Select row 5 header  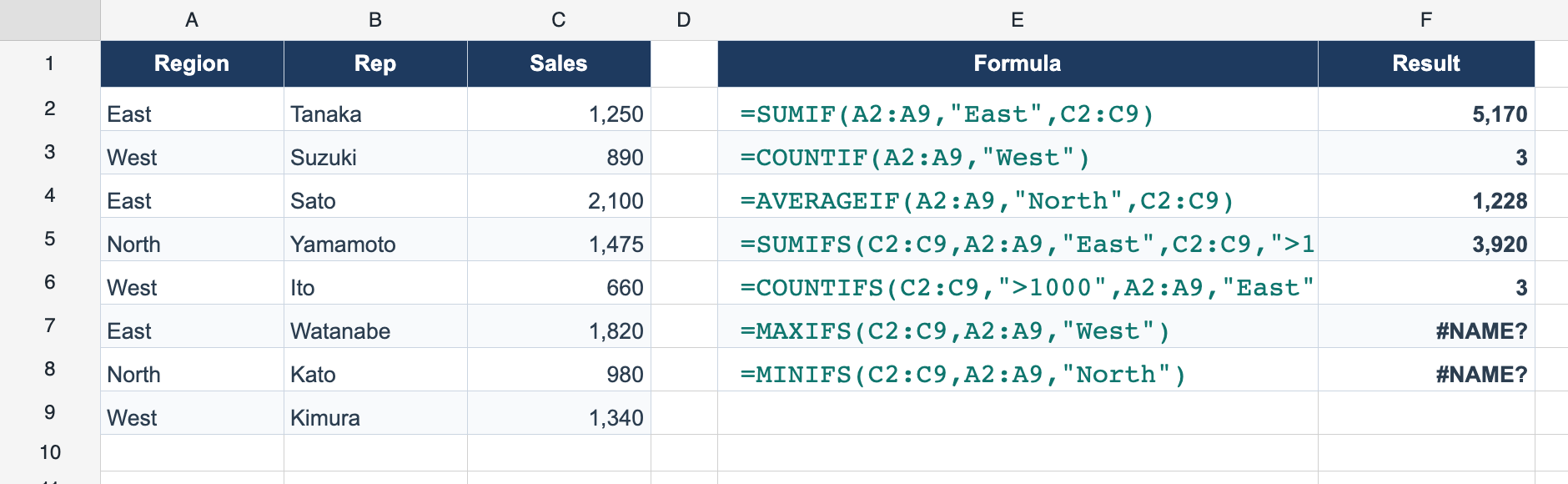[x=50, y=239]
